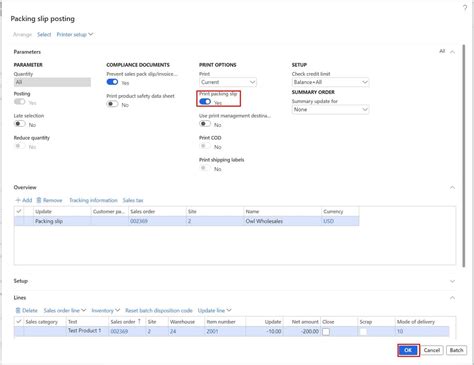Collapse the Overview section chevron

pyautogui.click(x=452, y=187)
